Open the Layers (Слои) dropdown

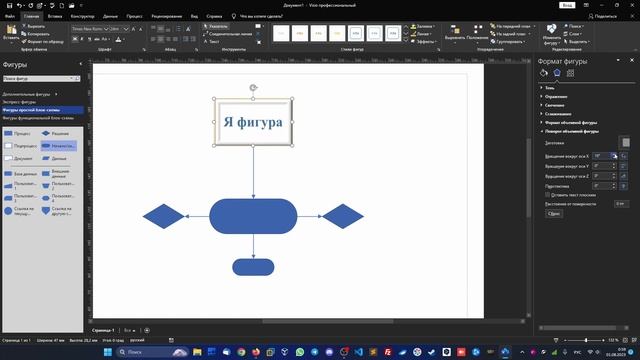point(573,34)
